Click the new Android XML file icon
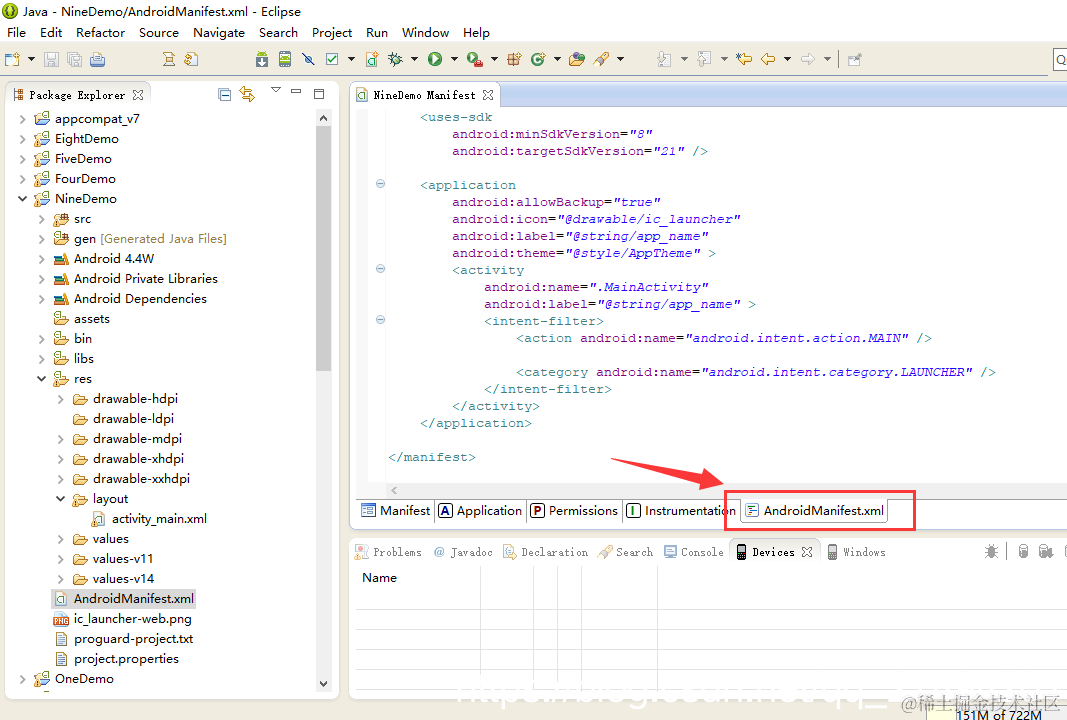The image size is (1067, 720). [372, 59]
